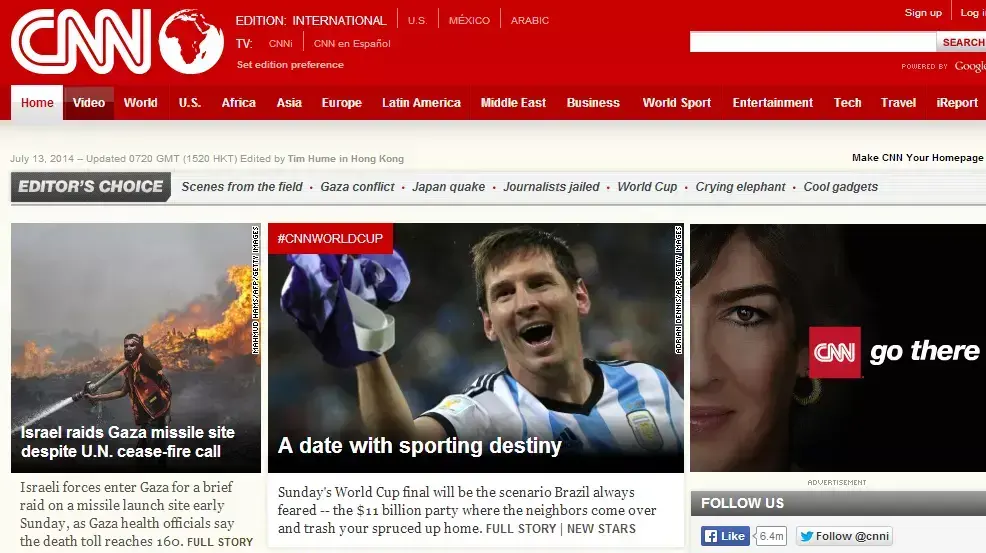Click the search input field
Viewport: 986px width, 553px height.
pyautogui.click(x=812, y=42)
